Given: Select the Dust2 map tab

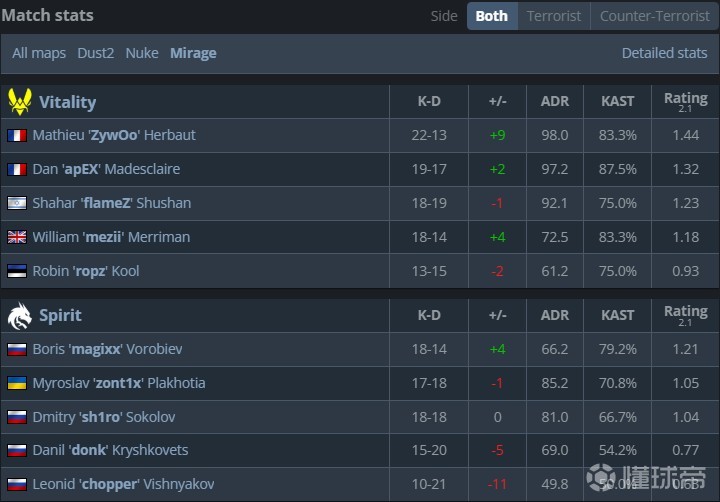Looking at the screenshot, I should pyautogui.click(x=97, y=53).
